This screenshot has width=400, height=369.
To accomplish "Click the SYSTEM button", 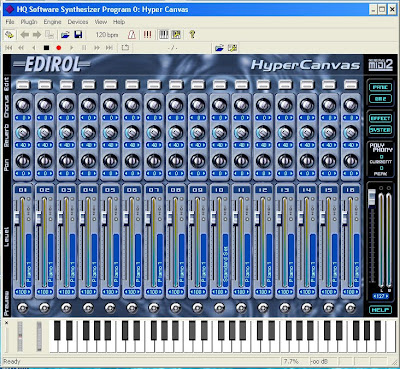I will point(380,130).
